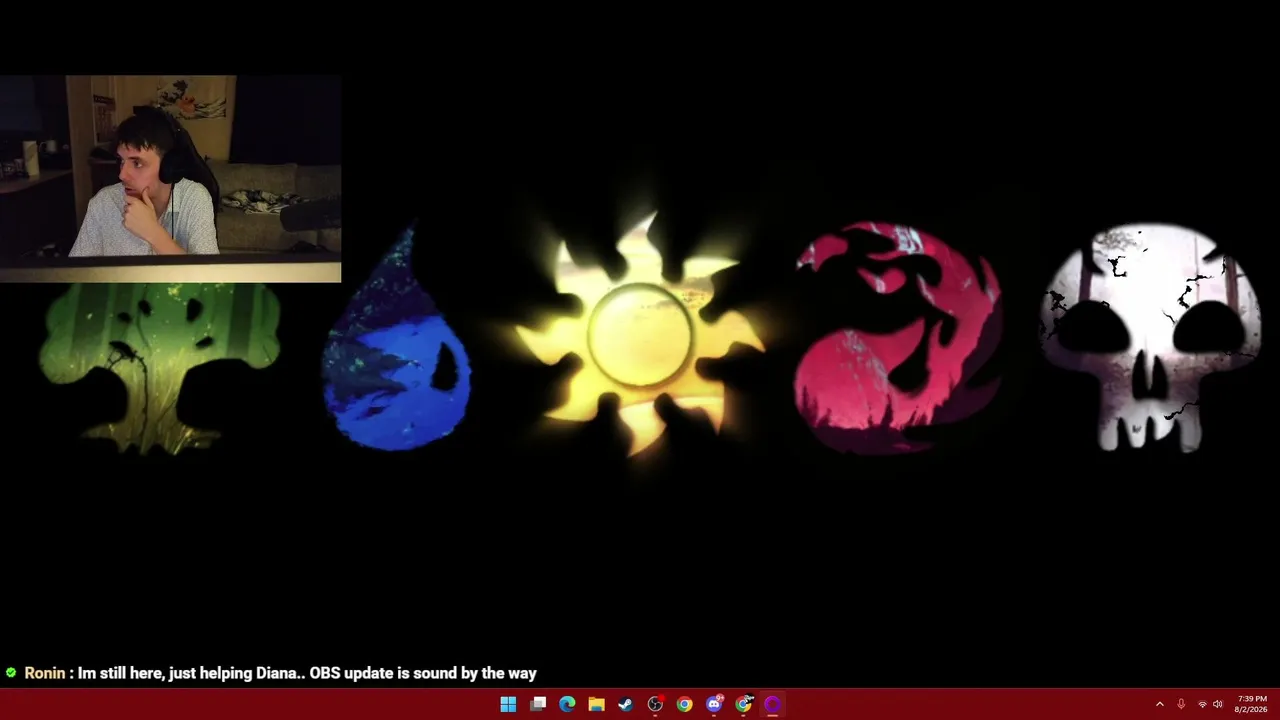Image resolution: width=1280 pixels, height=720 pixels.
Task: Select the webcam overlay of the streamer
Action: pyautogui.click(x=170, y=178)
